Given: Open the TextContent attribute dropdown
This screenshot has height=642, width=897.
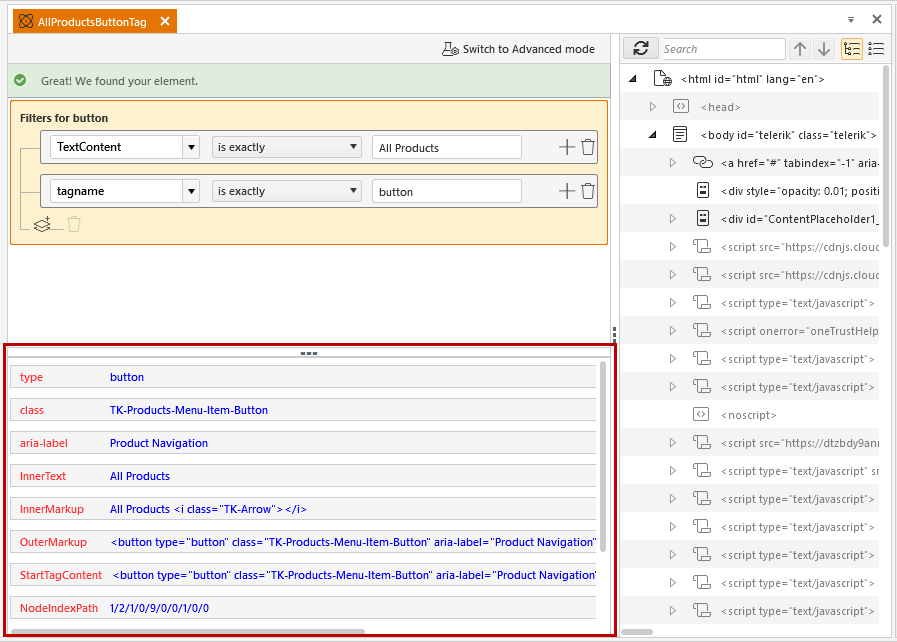Looking at the screenshot, I should (191, 147).
